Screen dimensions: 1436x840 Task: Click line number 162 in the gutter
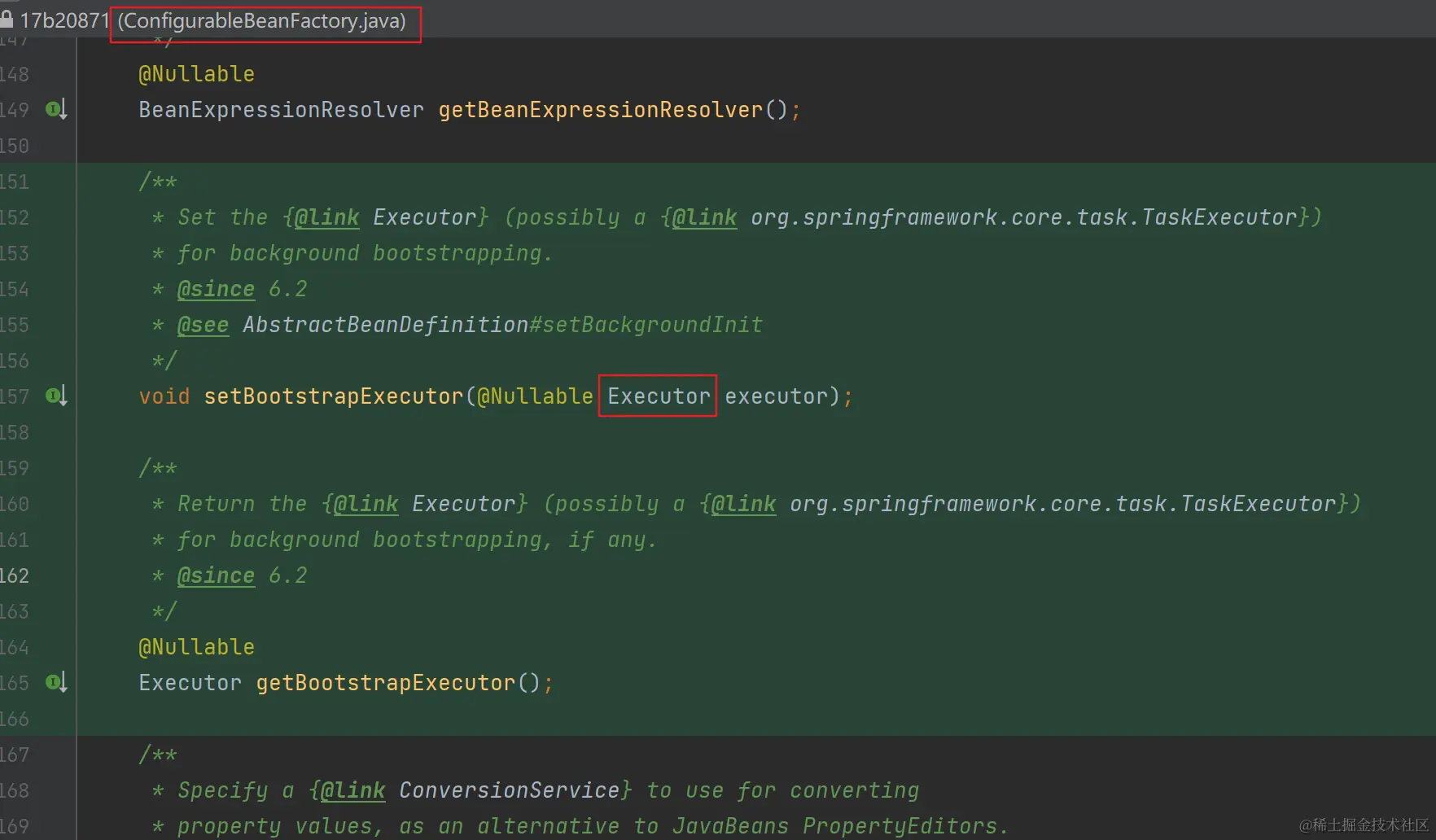point(15,575)
